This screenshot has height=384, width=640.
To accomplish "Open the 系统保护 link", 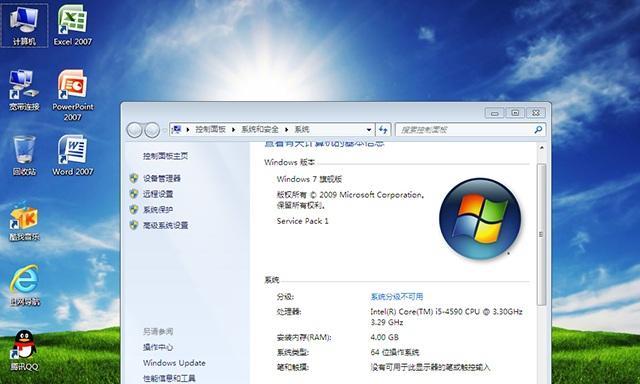I will (x=158, y=209).
